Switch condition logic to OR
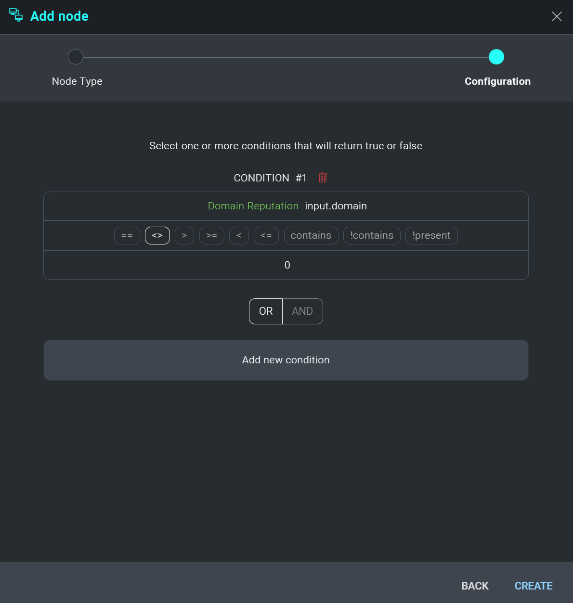Viewport: 573px width, 603px height. tap(266, 311)
